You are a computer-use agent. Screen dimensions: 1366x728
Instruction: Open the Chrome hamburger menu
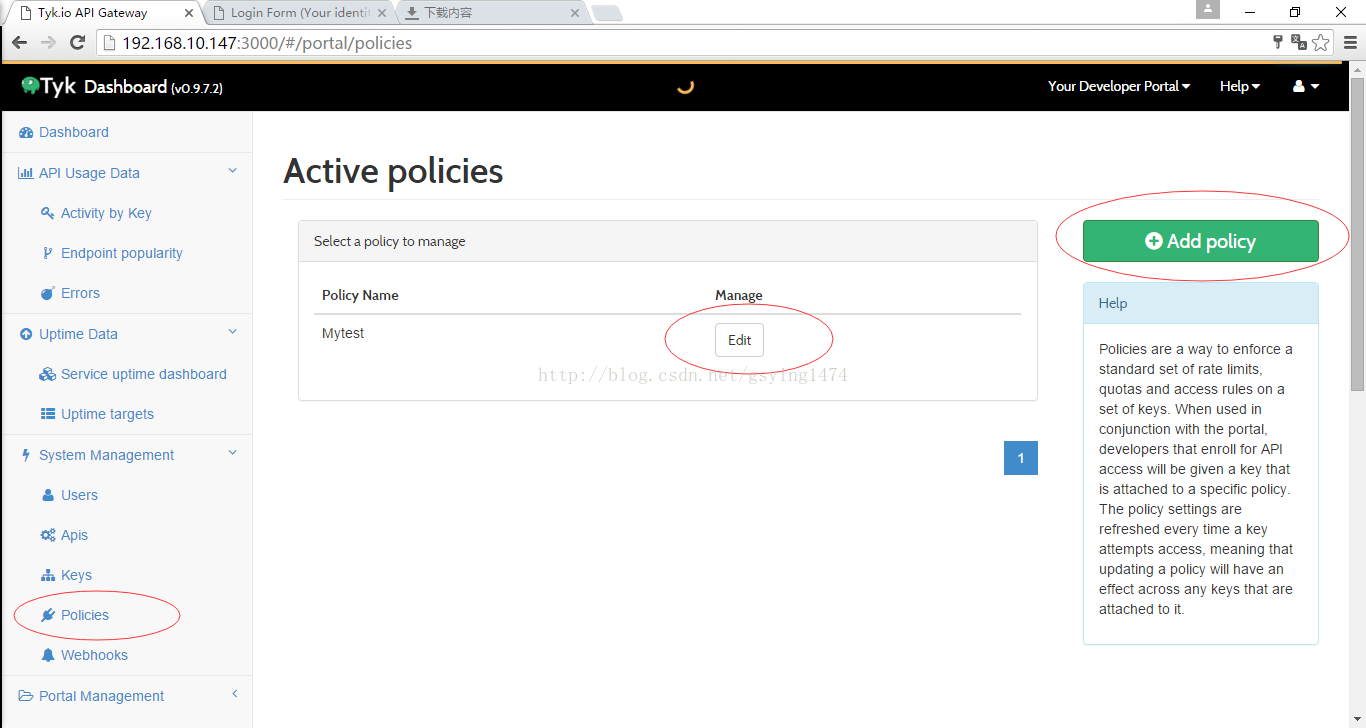click(1349, 42)
